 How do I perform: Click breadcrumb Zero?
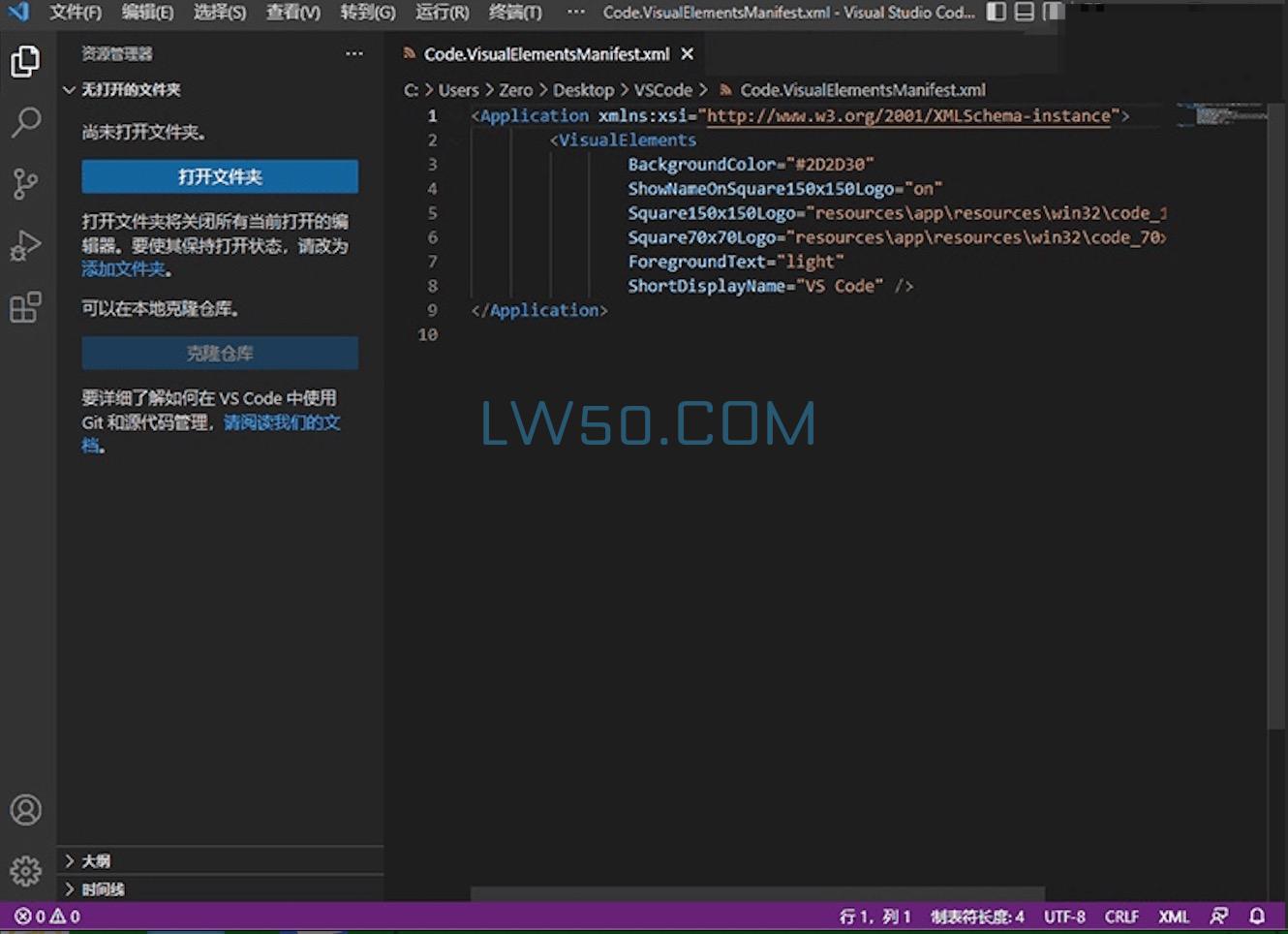pos(515,90)
